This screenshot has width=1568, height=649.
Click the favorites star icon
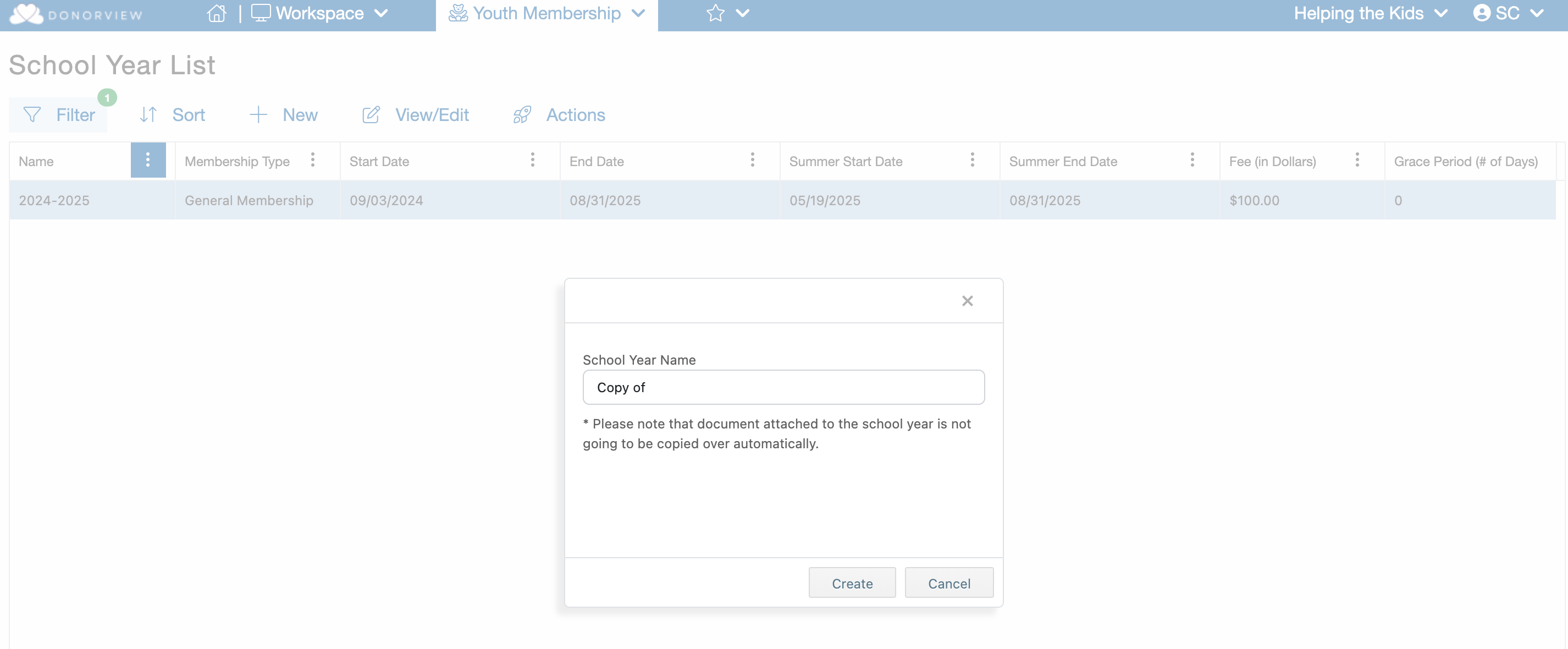[x=715, y=13]
